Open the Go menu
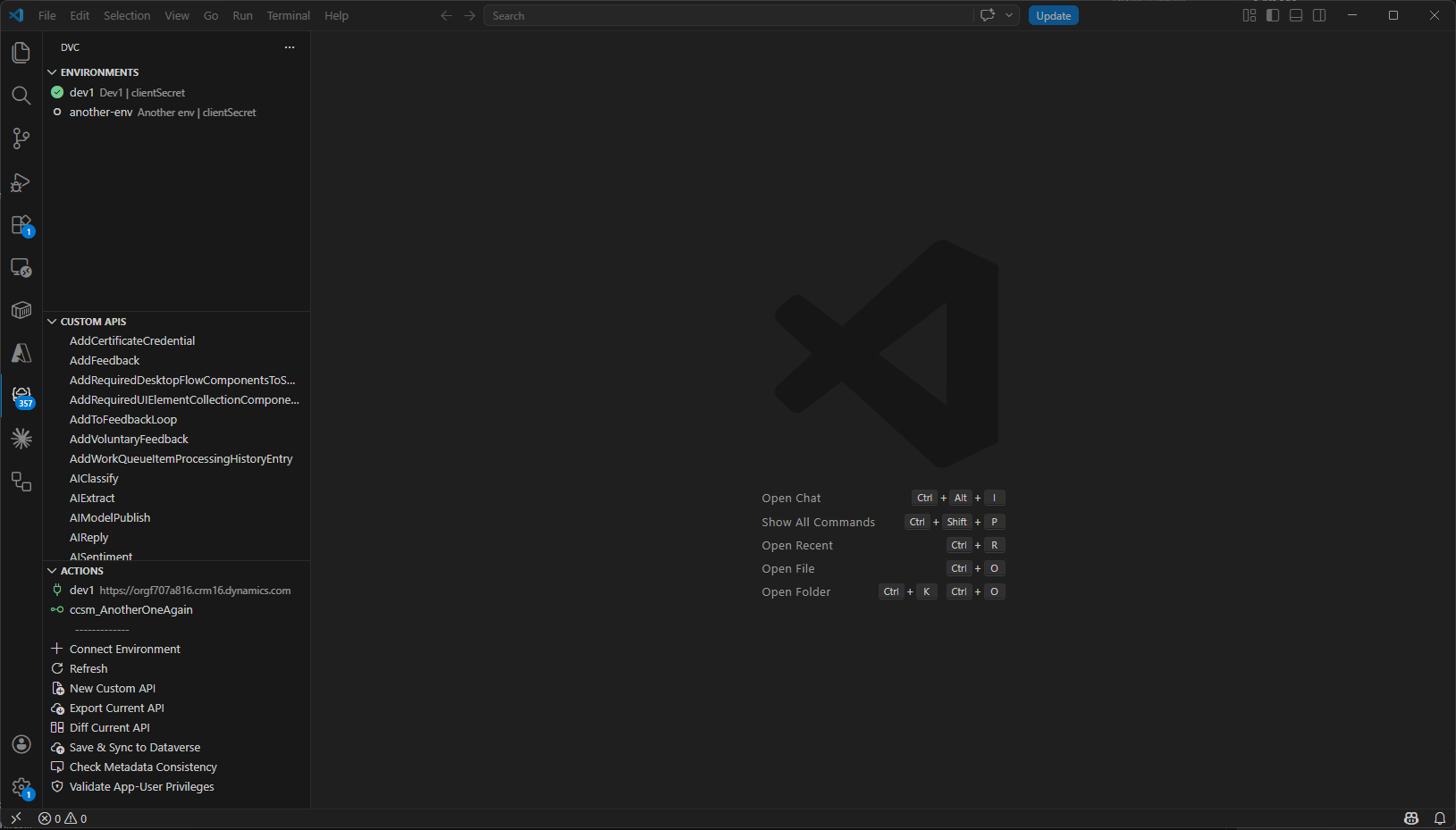This screenshot has width=1456, height=830. click(211, 15)
